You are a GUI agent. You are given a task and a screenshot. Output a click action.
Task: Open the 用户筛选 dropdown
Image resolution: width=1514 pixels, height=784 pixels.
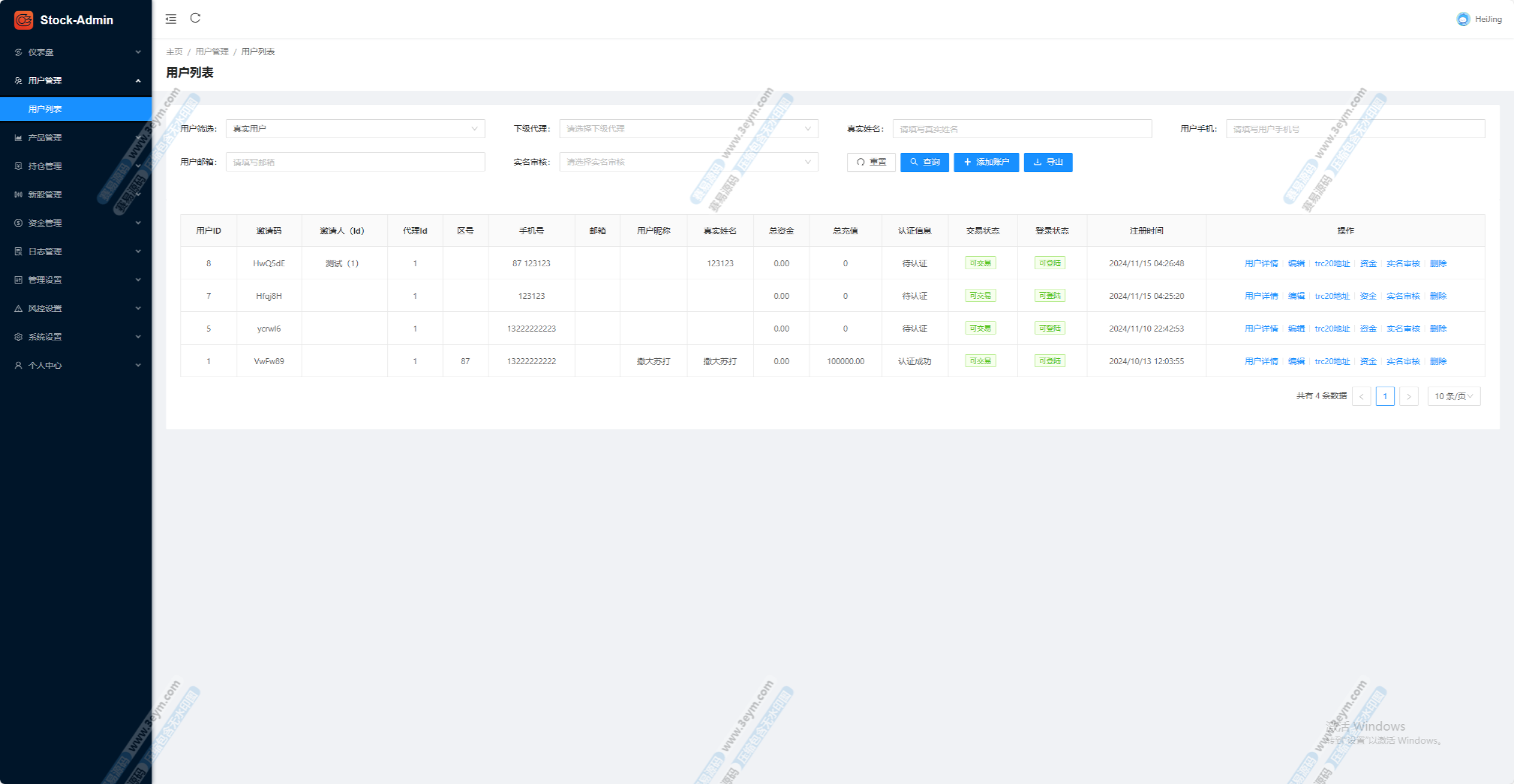[x=355, y=129]
